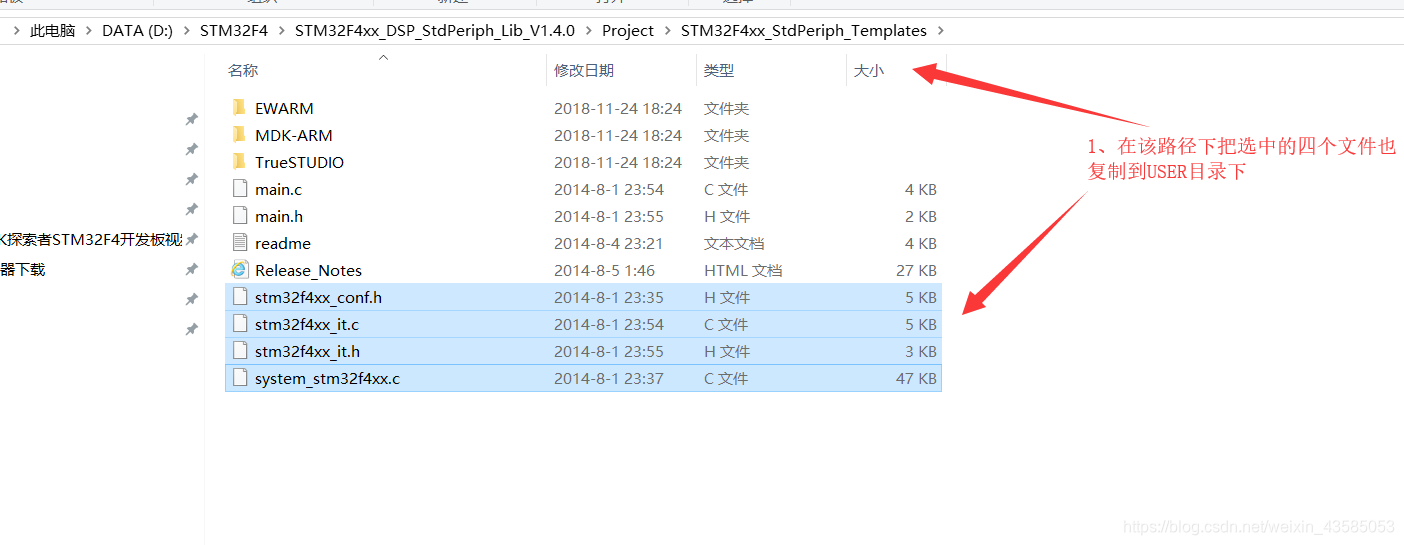1404x545 pixels.
Task: Click pin icon beside 探索者STM32F4开发板视
Action: point(191,240)
